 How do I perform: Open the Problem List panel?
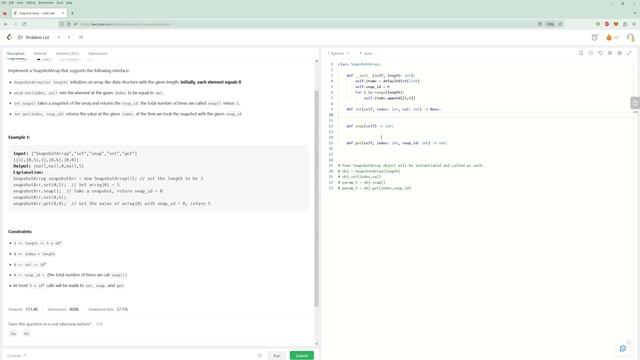[33, 37]
